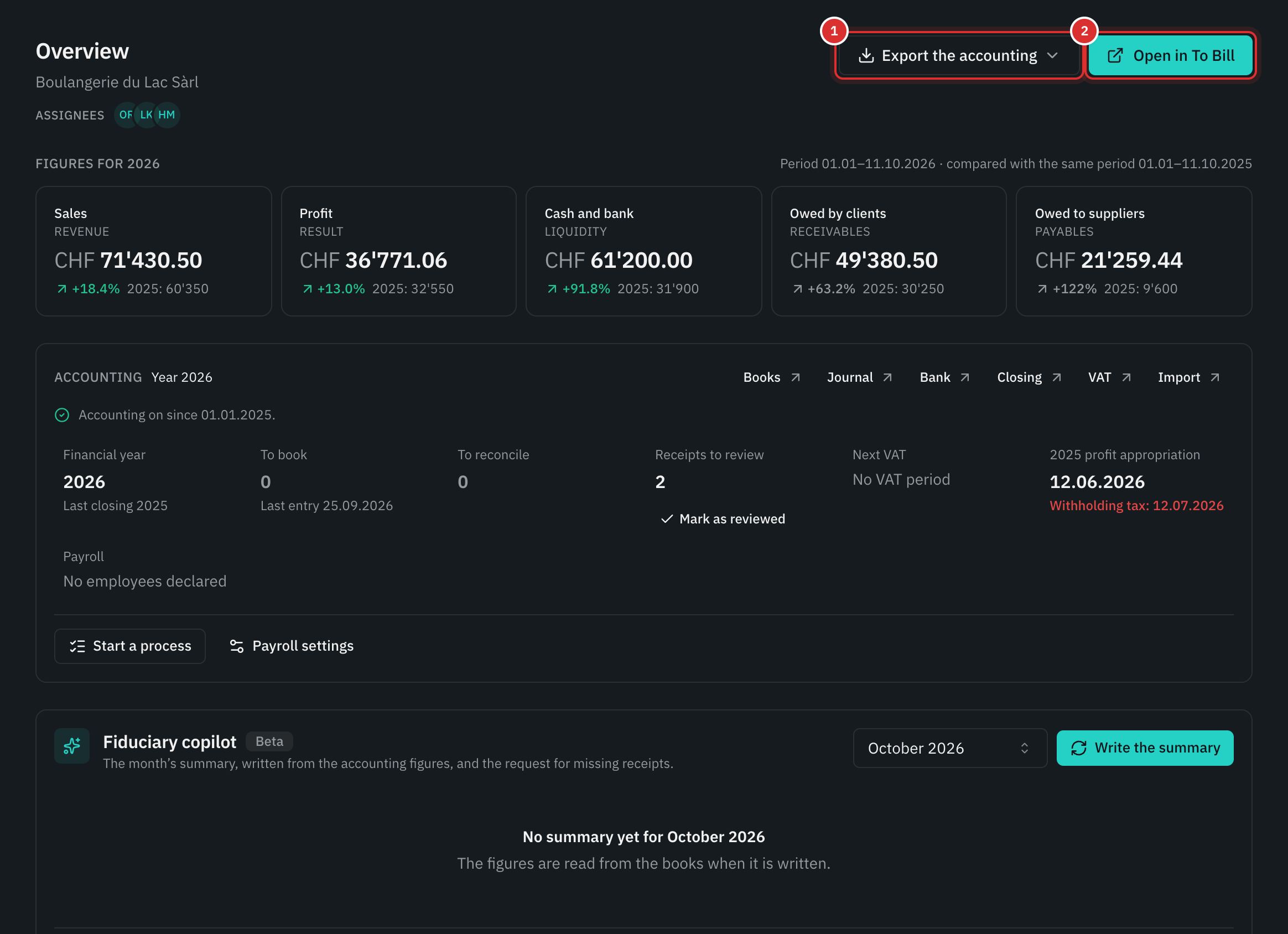Viewport: 1288px width, 934px height.
Task: Click the arrow icon beside Journal
Action: pos(887,377)
